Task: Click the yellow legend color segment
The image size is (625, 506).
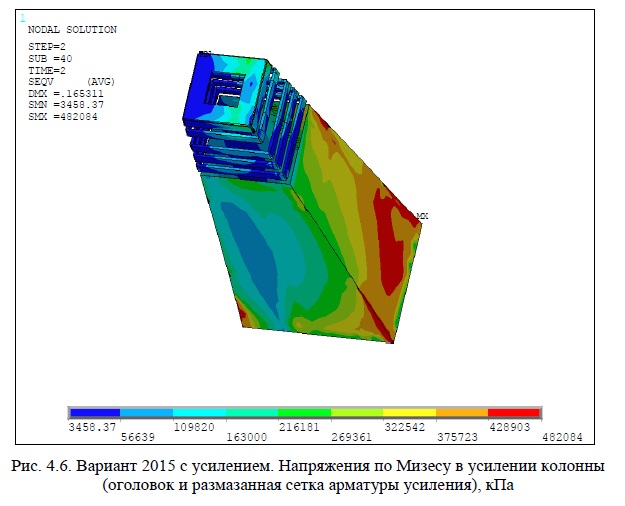Action: [409, 413]
